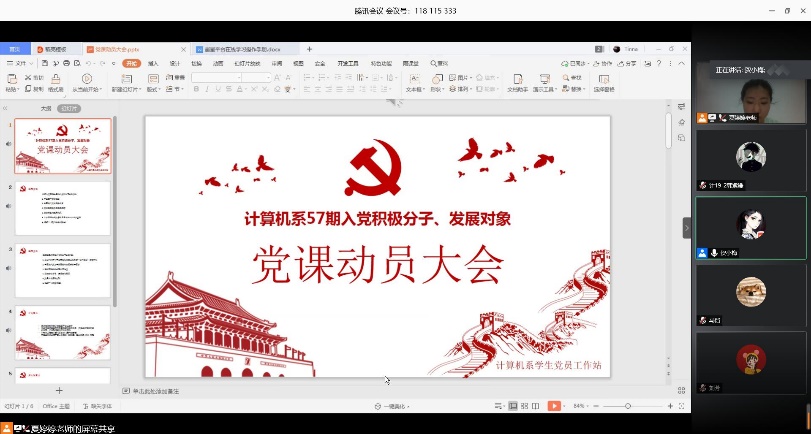
Task: Click the Share button in ribbon
Action: 627,63
